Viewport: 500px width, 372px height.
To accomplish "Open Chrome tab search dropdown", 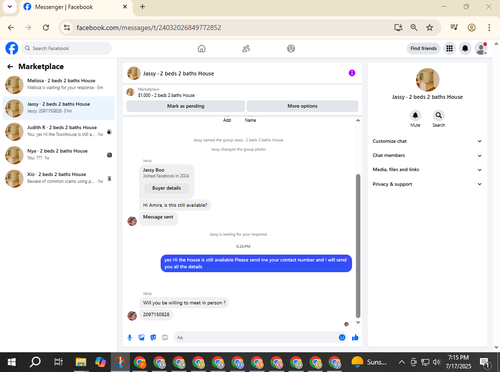I will [x=10, y=7].
